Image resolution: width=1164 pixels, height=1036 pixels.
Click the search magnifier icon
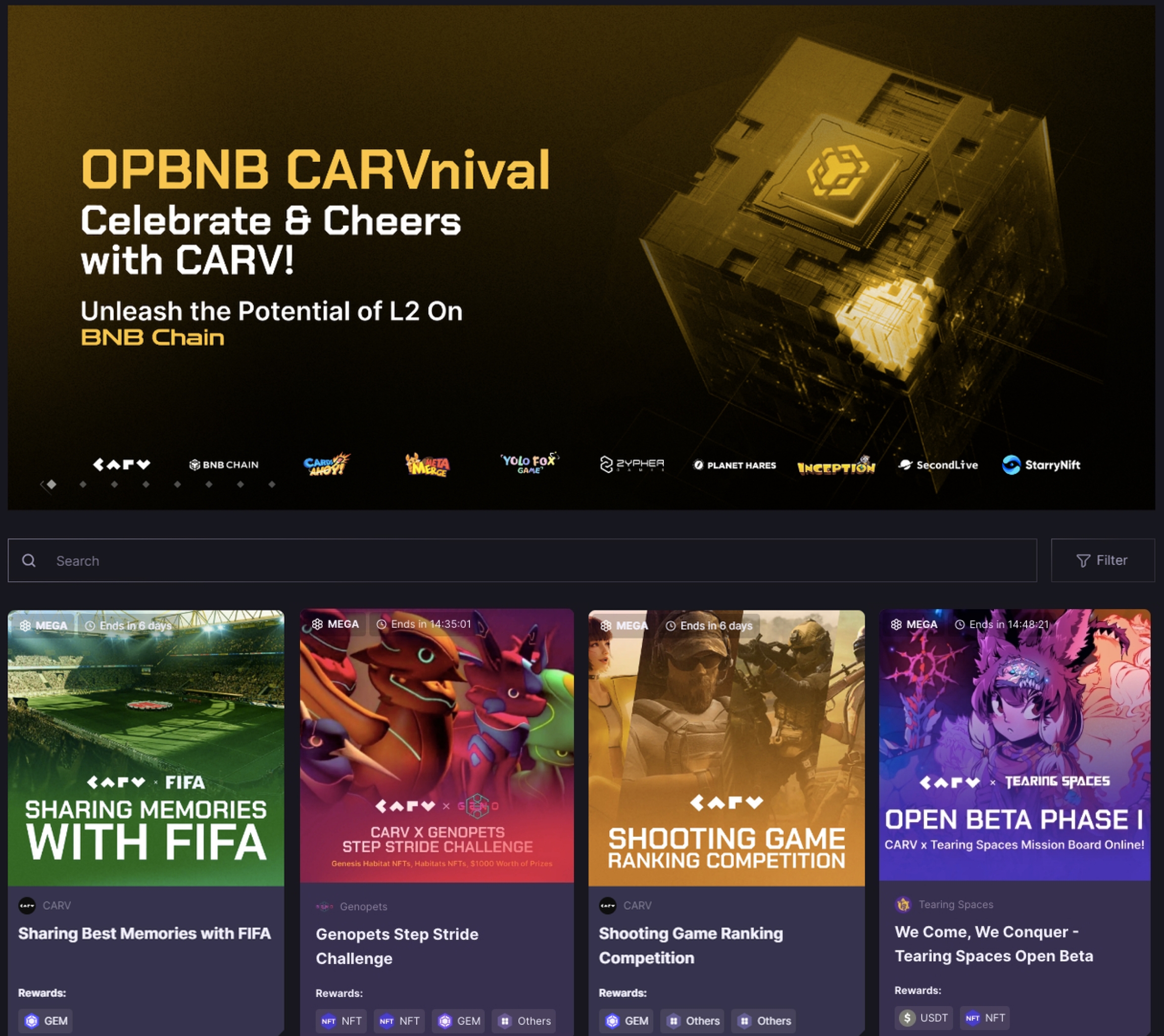(x=30, y=560)
